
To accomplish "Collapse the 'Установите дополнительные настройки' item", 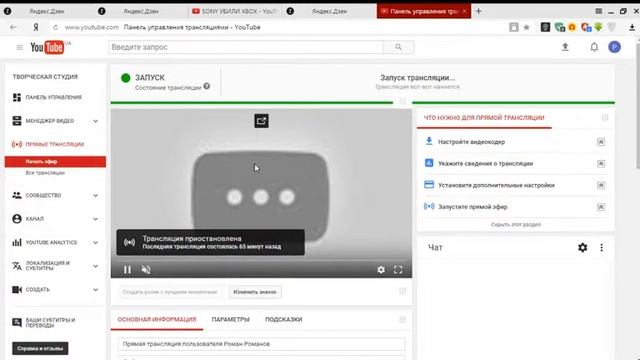I will (601, 185).
